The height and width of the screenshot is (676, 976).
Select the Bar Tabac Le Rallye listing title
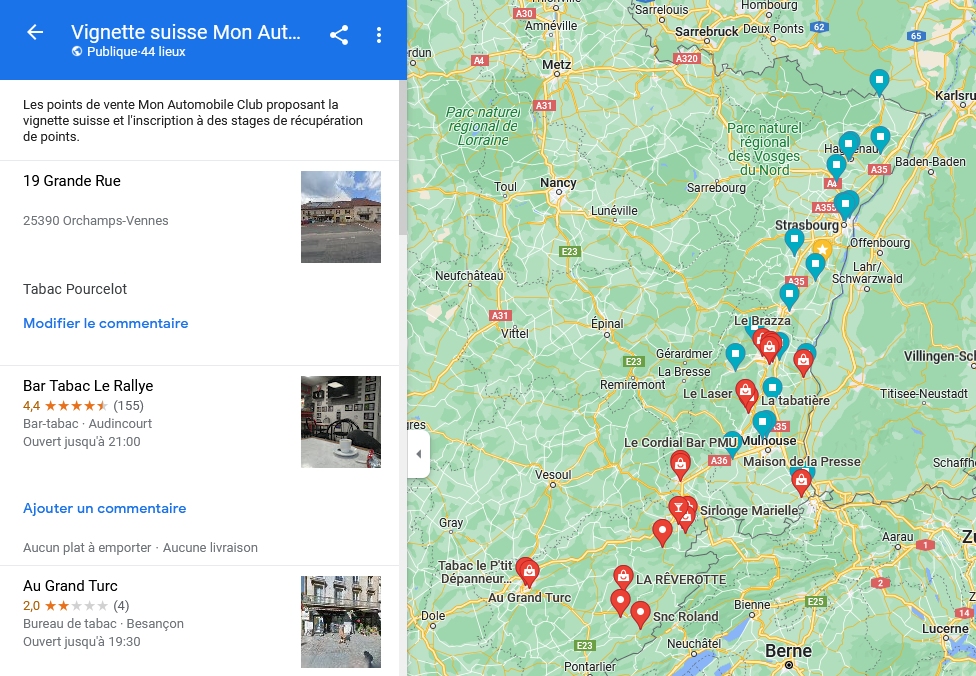(x=88, y=386)
